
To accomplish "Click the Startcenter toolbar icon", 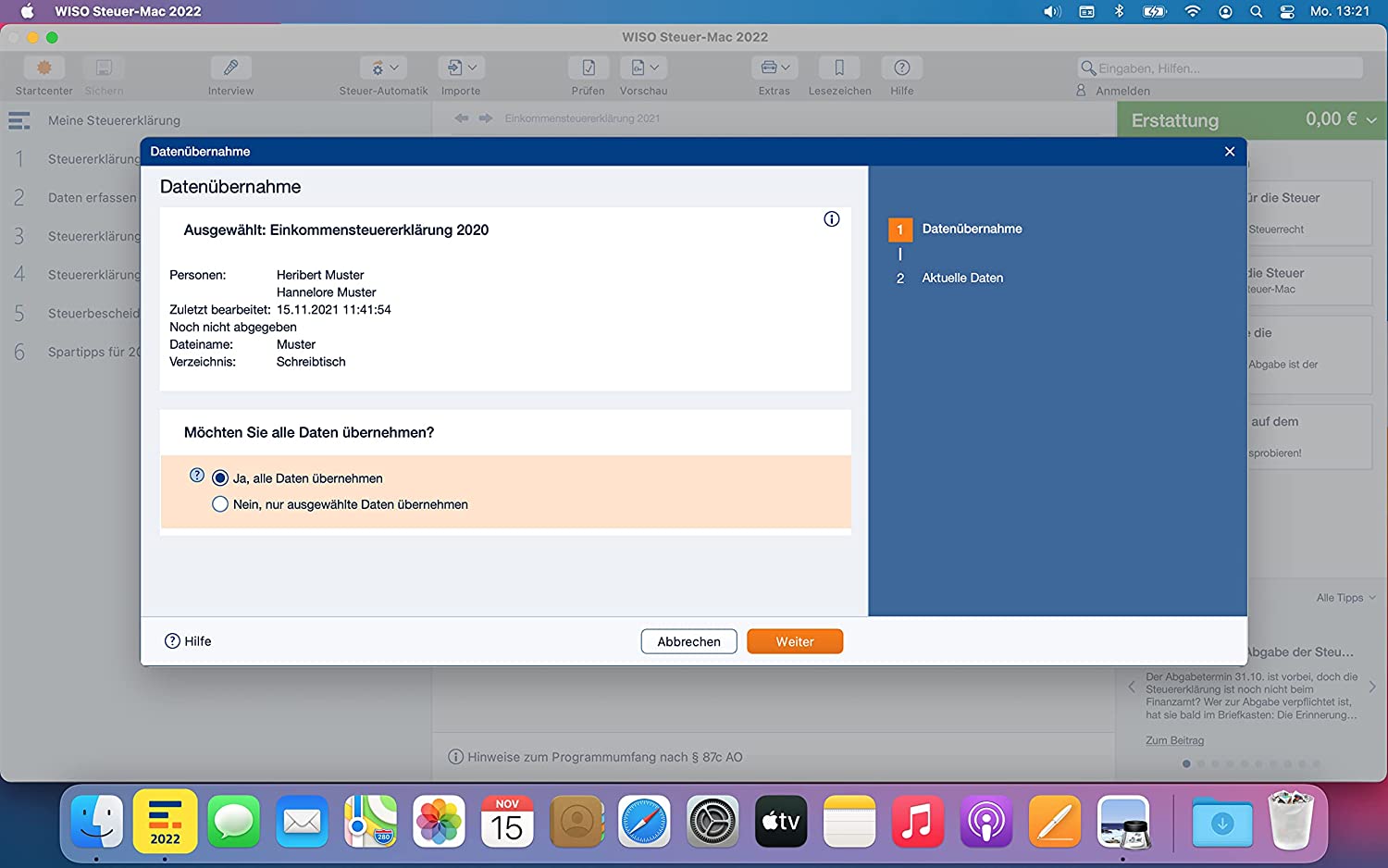I will coord(43,68).
